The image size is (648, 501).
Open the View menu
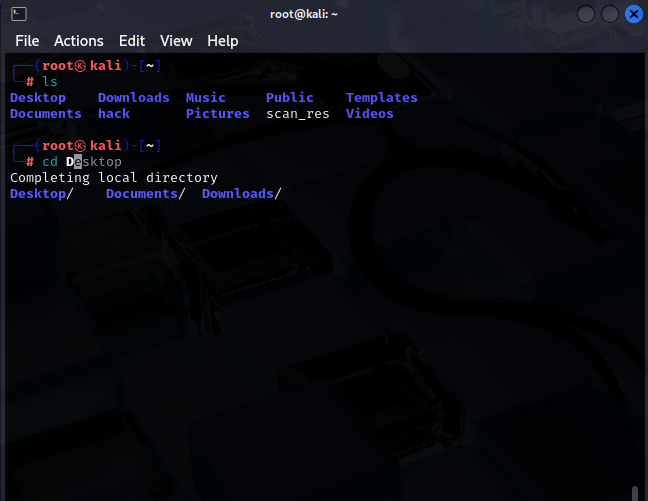coord(176,41)
